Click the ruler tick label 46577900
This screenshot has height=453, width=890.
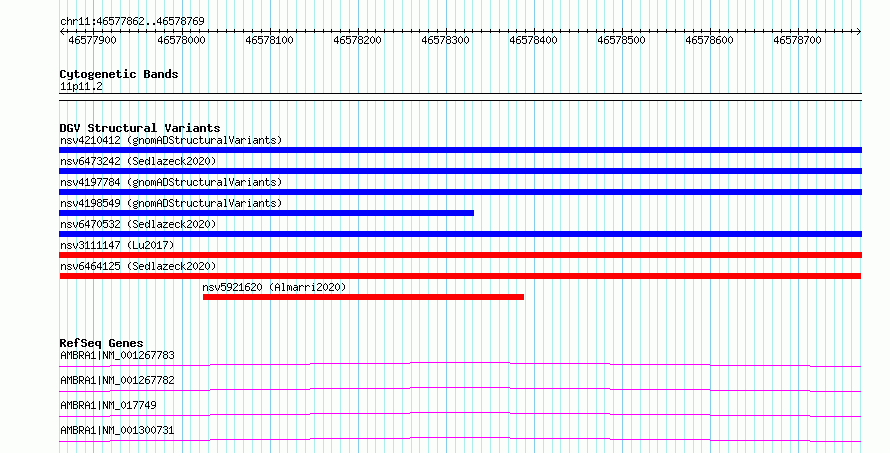pos(92,40)
